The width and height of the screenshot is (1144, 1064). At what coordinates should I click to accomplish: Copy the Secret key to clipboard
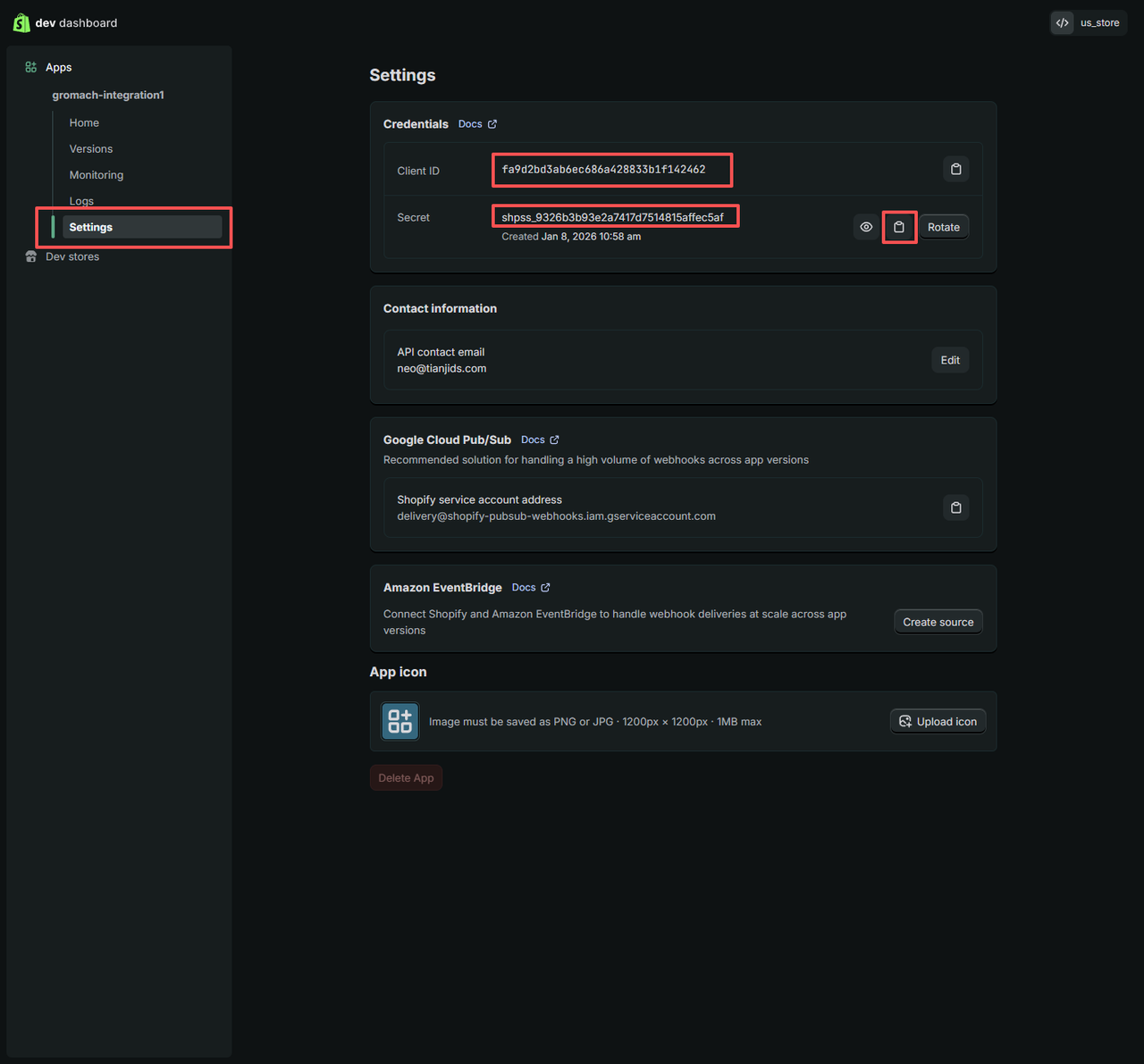pyautogui.click(x=899, y=227)
